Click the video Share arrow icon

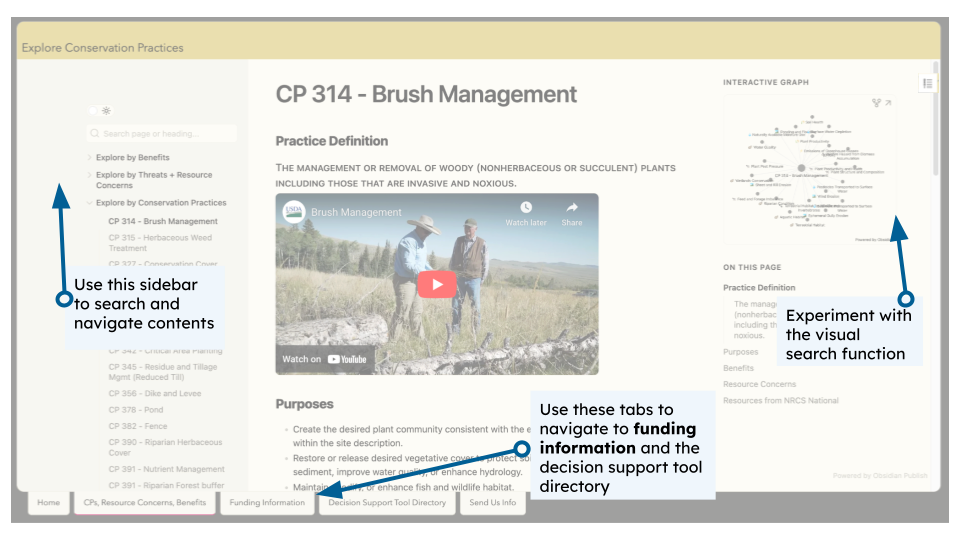tap(572, 213)
